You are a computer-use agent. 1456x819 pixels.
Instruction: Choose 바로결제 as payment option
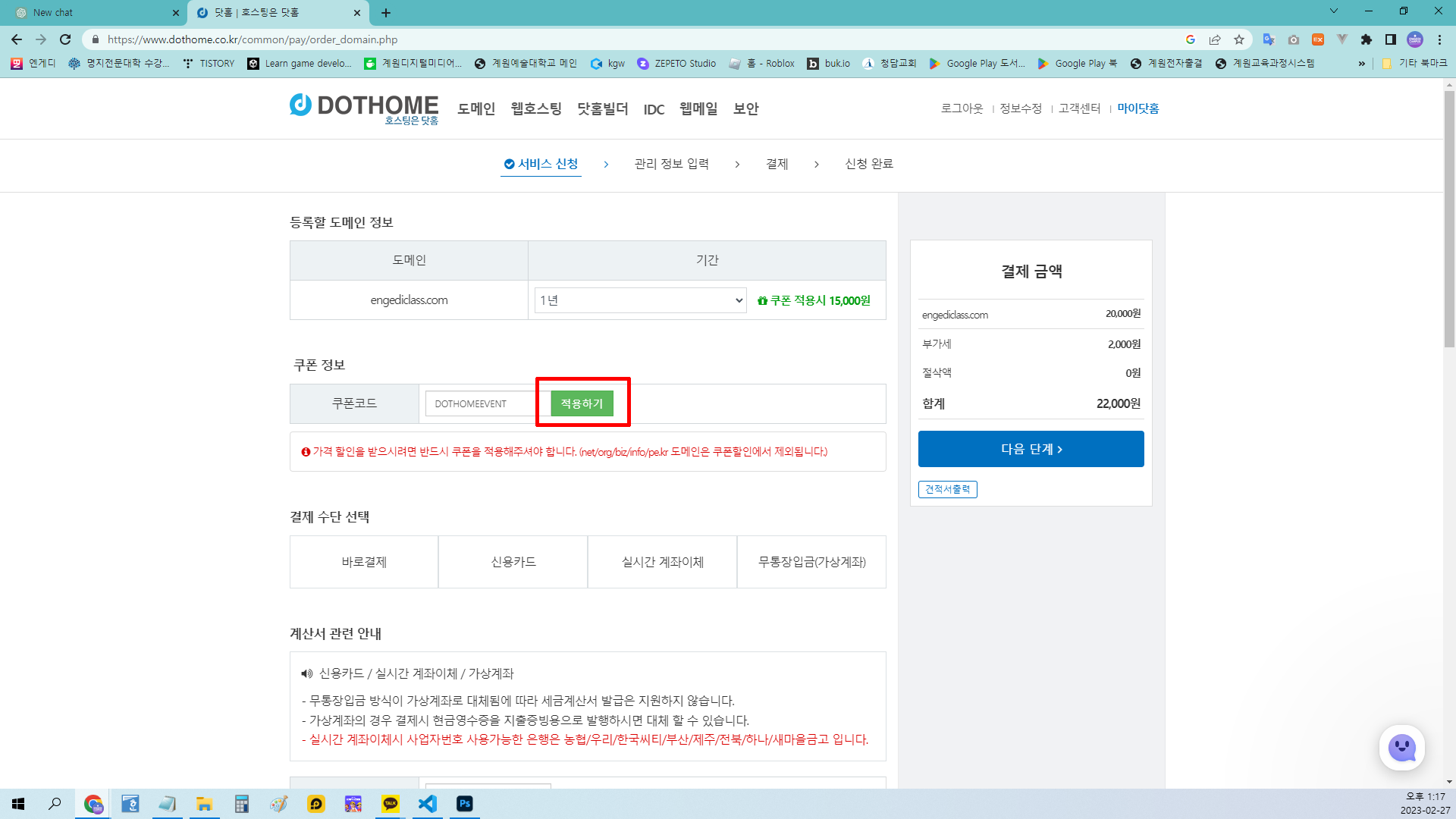coord(363,562)
